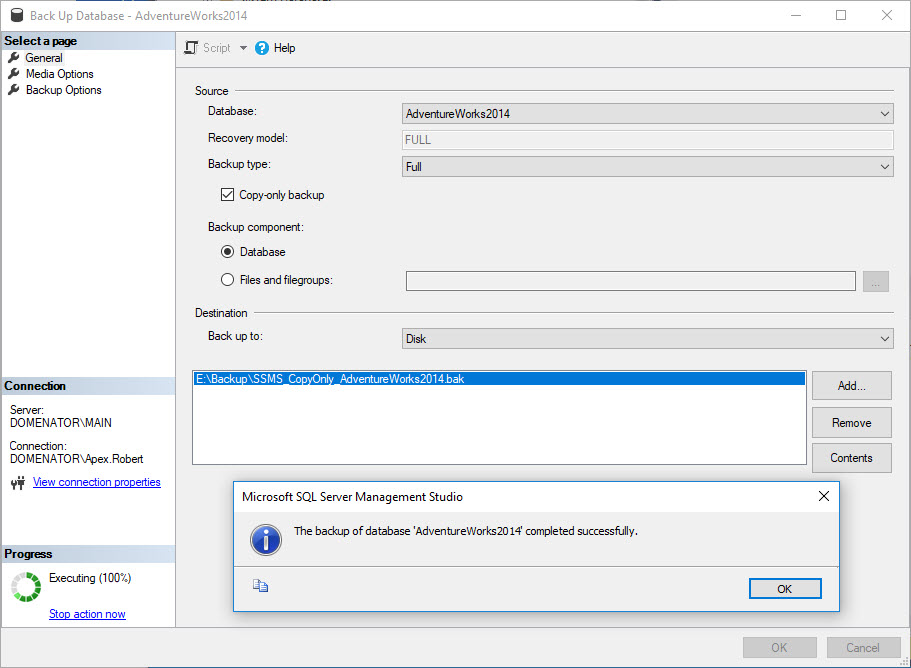911x668 pixels.
Task: Click the Executing (100%) progress text
Action: (90, 578)
